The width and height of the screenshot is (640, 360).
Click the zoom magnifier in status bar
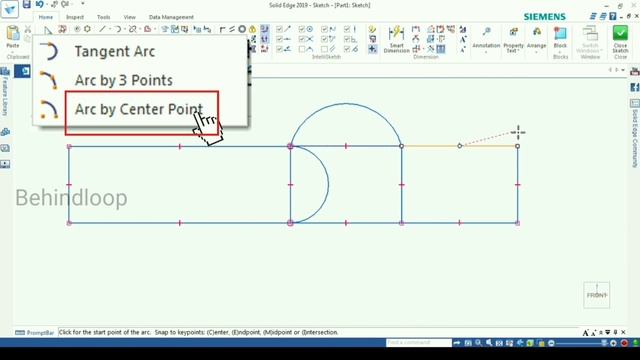tap(478, 343)
